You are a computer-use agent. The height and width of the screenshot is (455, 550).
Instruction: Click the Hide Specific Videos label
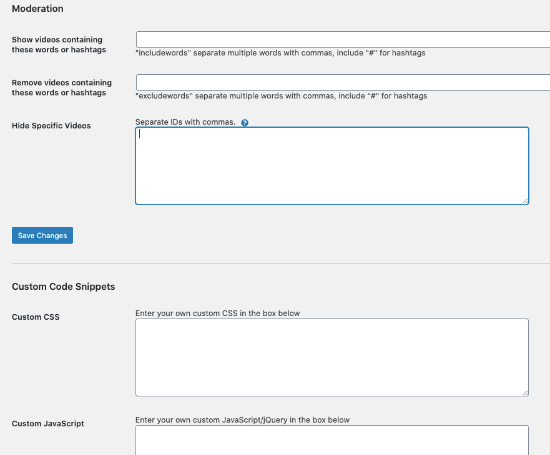(51, 126)
